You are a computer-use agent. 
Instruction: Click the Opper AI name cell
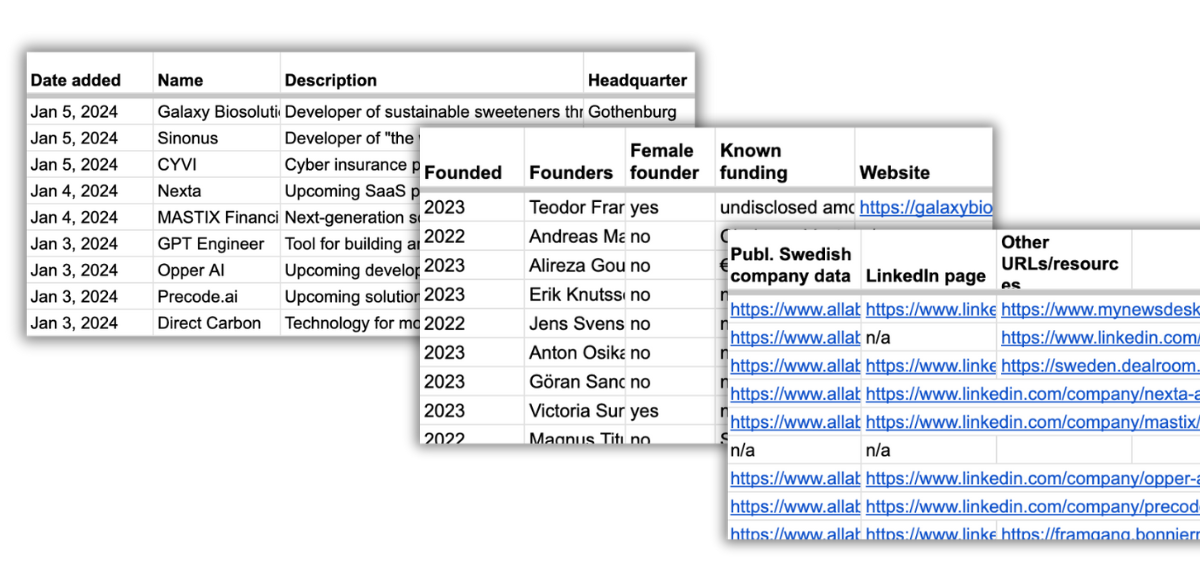(x=218, y=270)
